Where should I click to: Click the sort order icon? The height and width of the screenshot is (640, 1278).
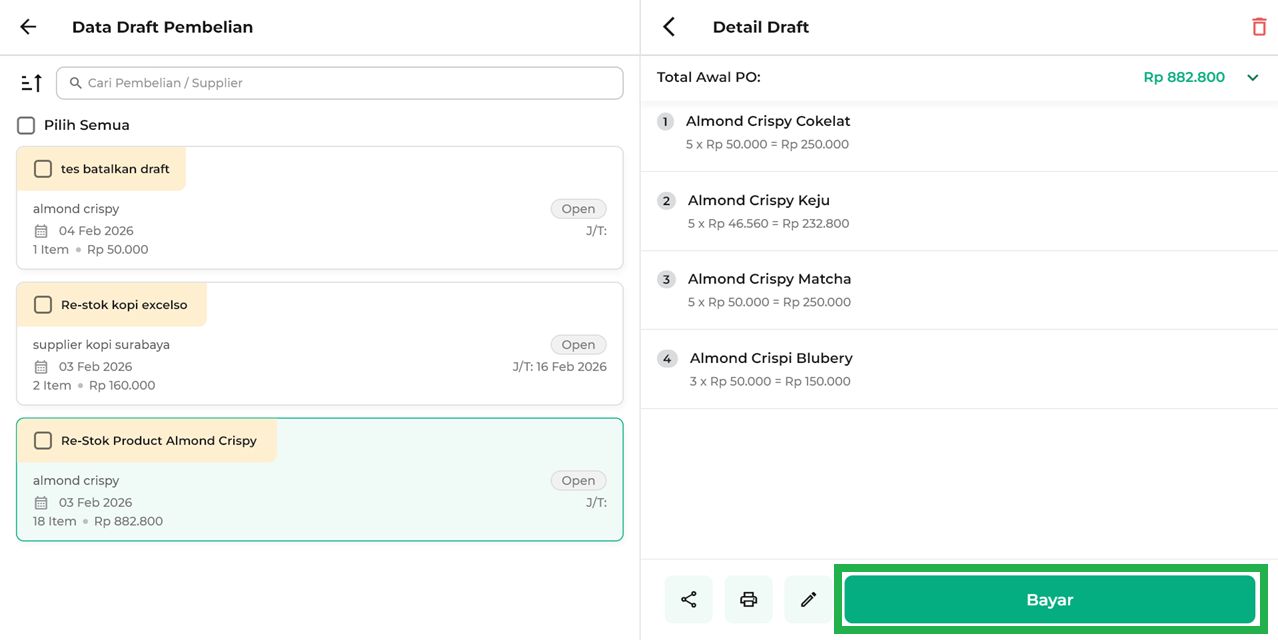[32, 83]
